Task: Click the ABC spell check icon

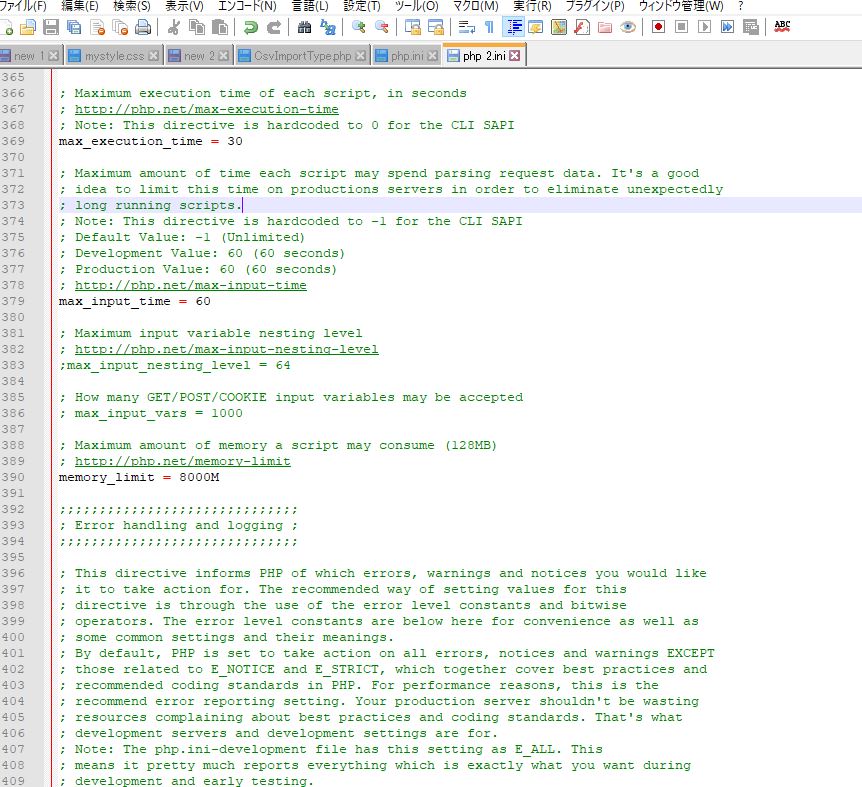Action: (x=782, y=27)
